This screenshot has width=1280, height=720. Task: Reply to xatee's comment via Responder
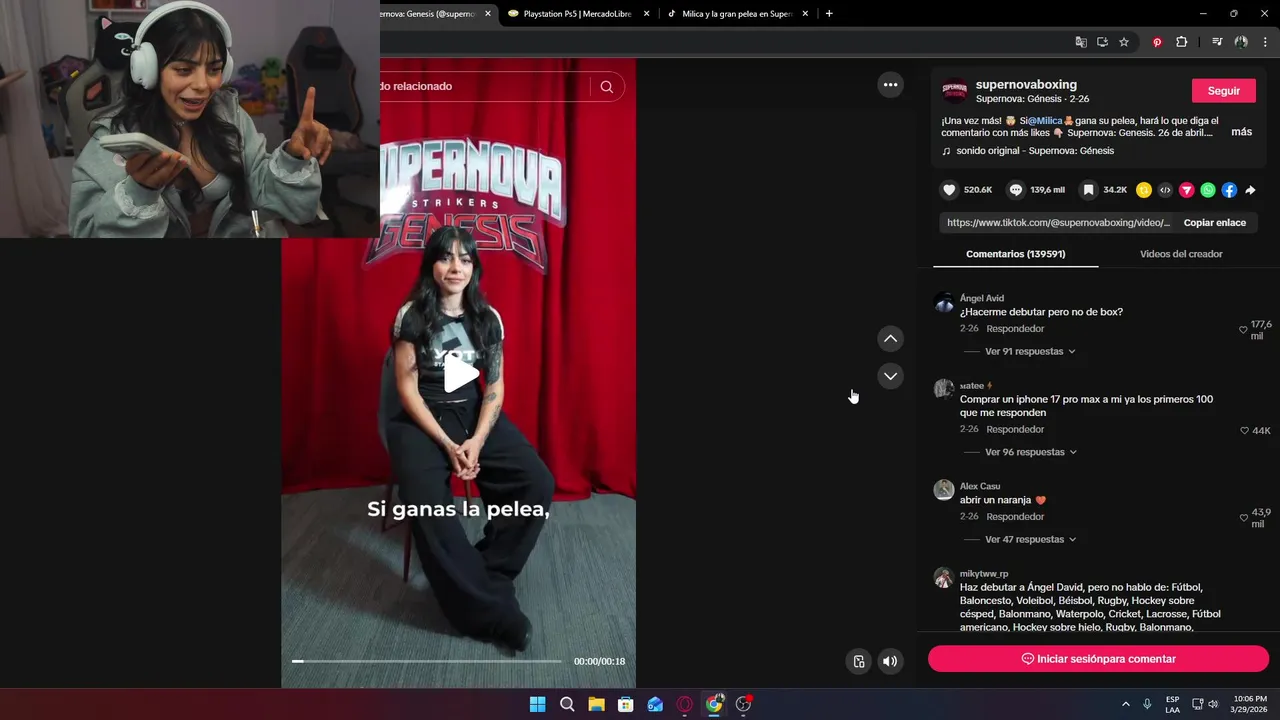[x=1015, y=430]
